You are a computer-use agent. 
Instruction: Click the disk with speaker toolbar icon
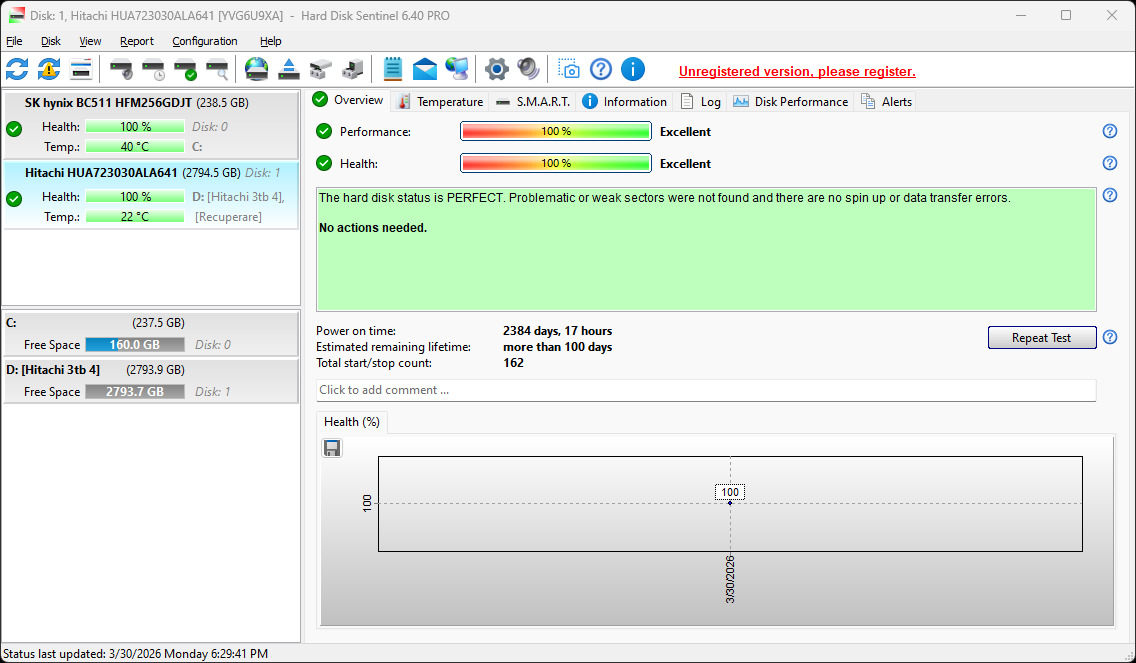coord(121,70)
